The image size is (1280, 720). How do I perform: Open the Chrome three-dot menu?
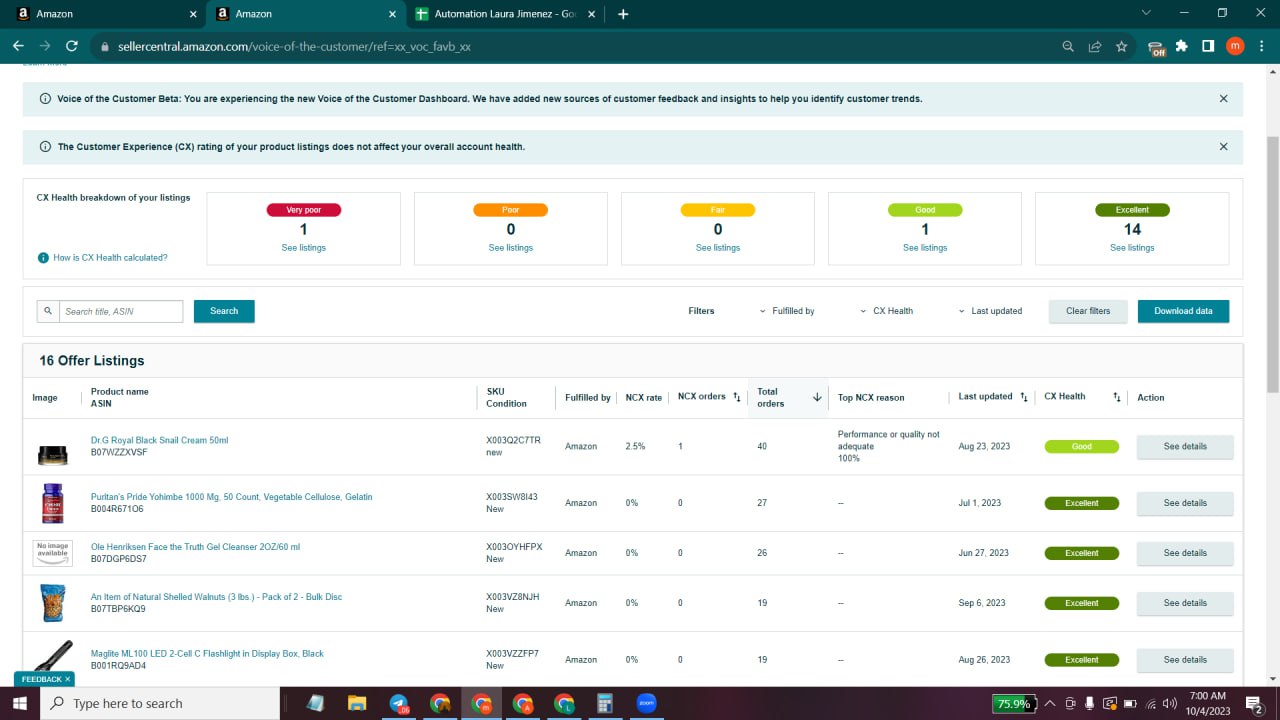[1260, 46]
